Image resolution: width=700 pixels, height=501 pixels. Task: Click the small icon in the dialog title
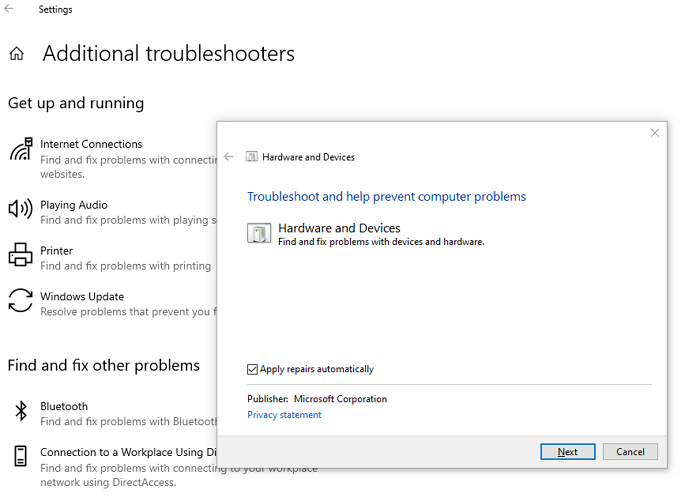pos(251,157)
